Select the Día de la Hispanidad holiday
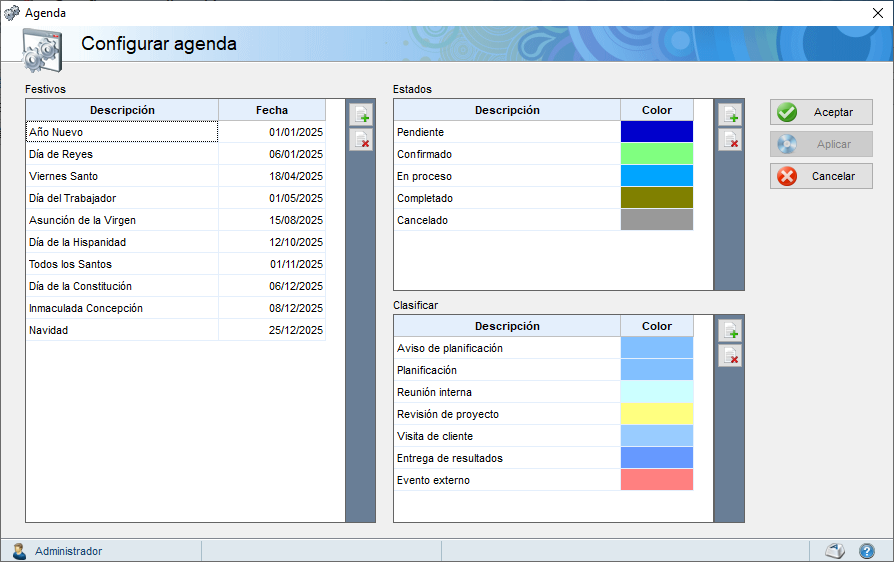This screenshot has width=894, height=562. point(122,242)
